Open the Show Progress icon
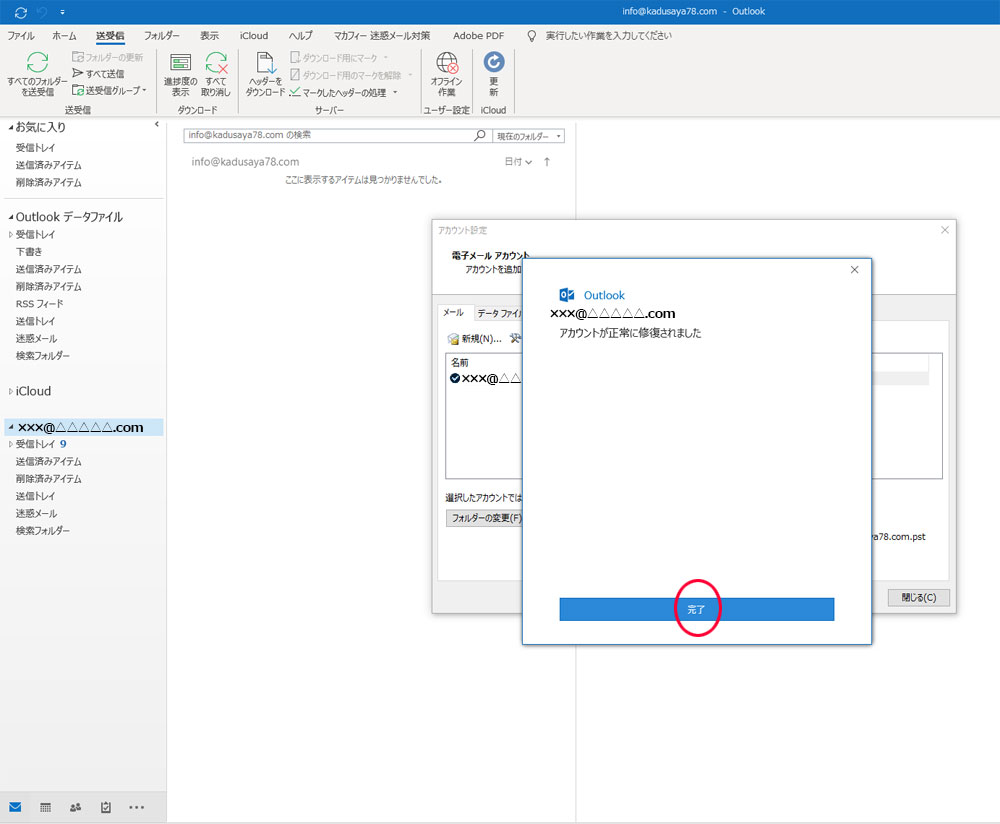 coord(180,63)
